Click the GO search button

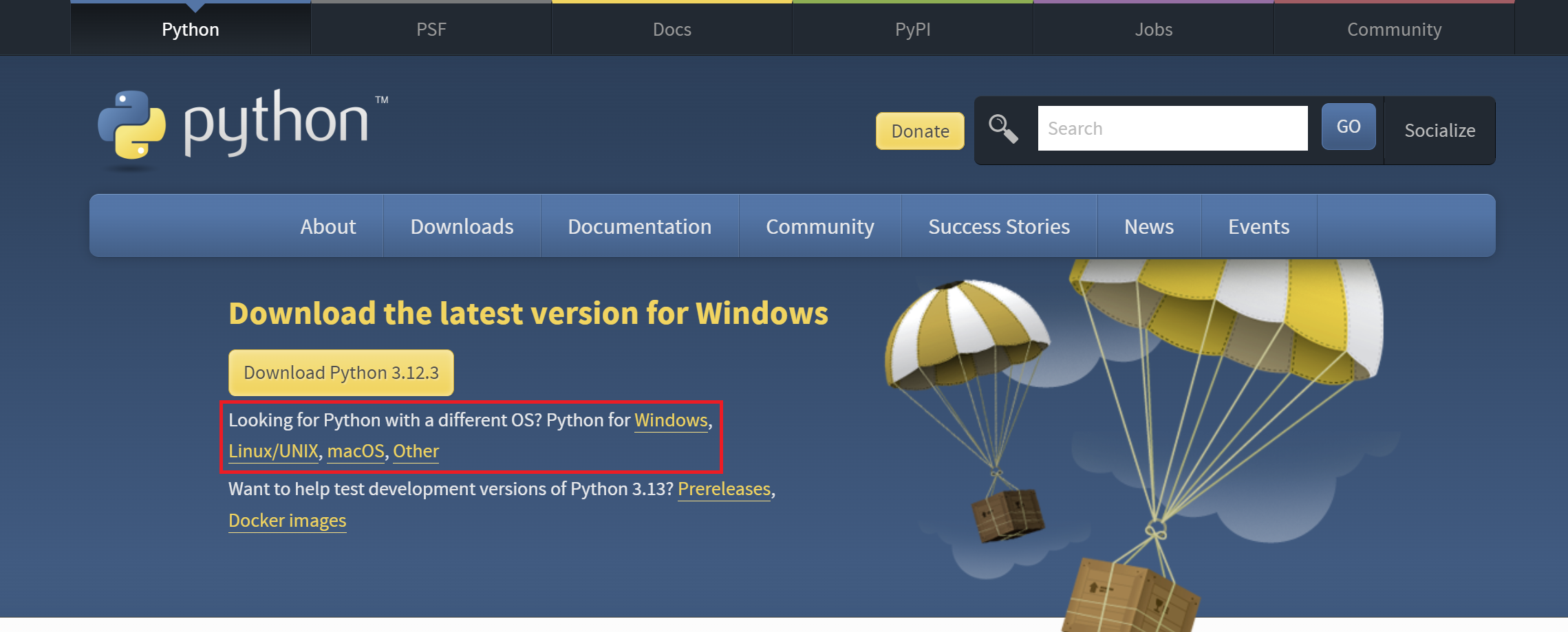[x=1349, y=127]
